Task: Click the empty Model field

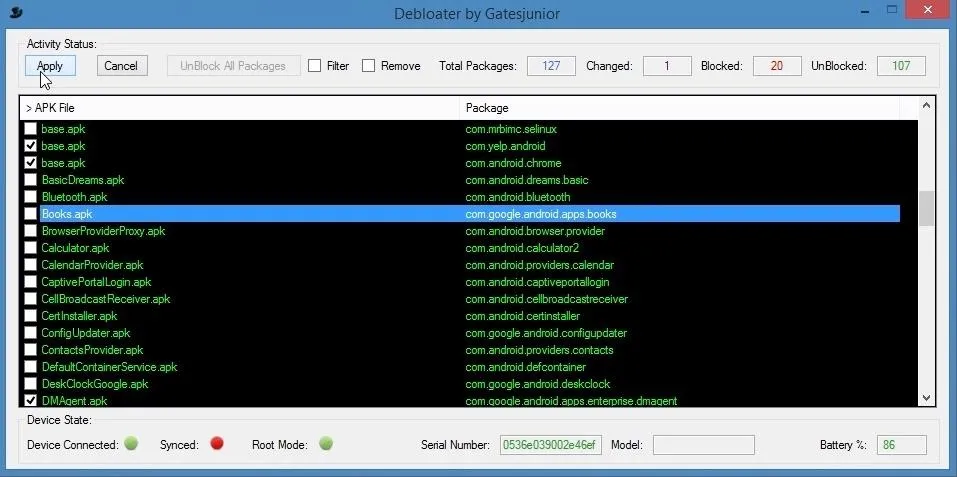Action: 704,445
